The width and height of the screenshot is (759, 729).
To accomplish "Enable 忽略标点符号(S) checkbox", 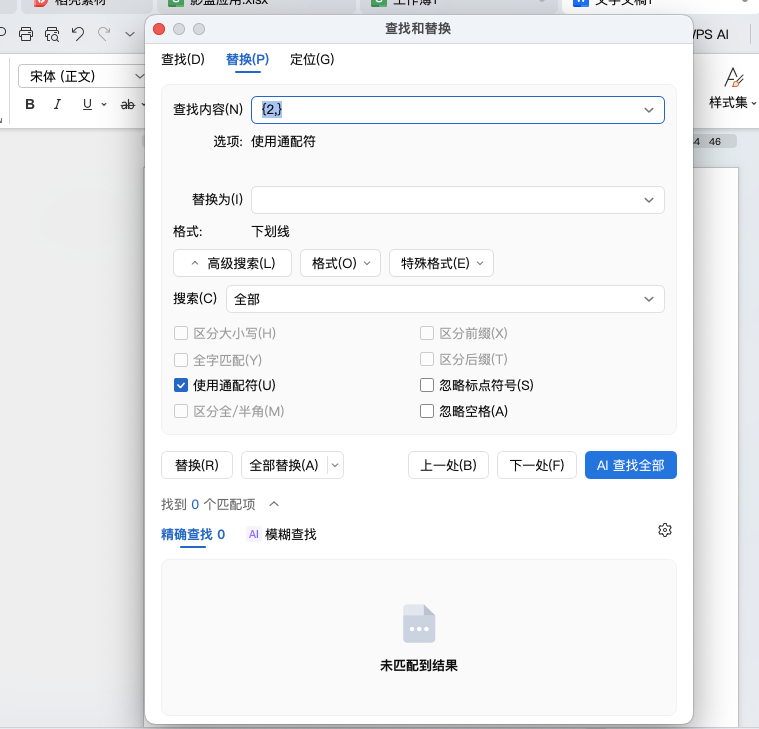I will pos(427,385).
